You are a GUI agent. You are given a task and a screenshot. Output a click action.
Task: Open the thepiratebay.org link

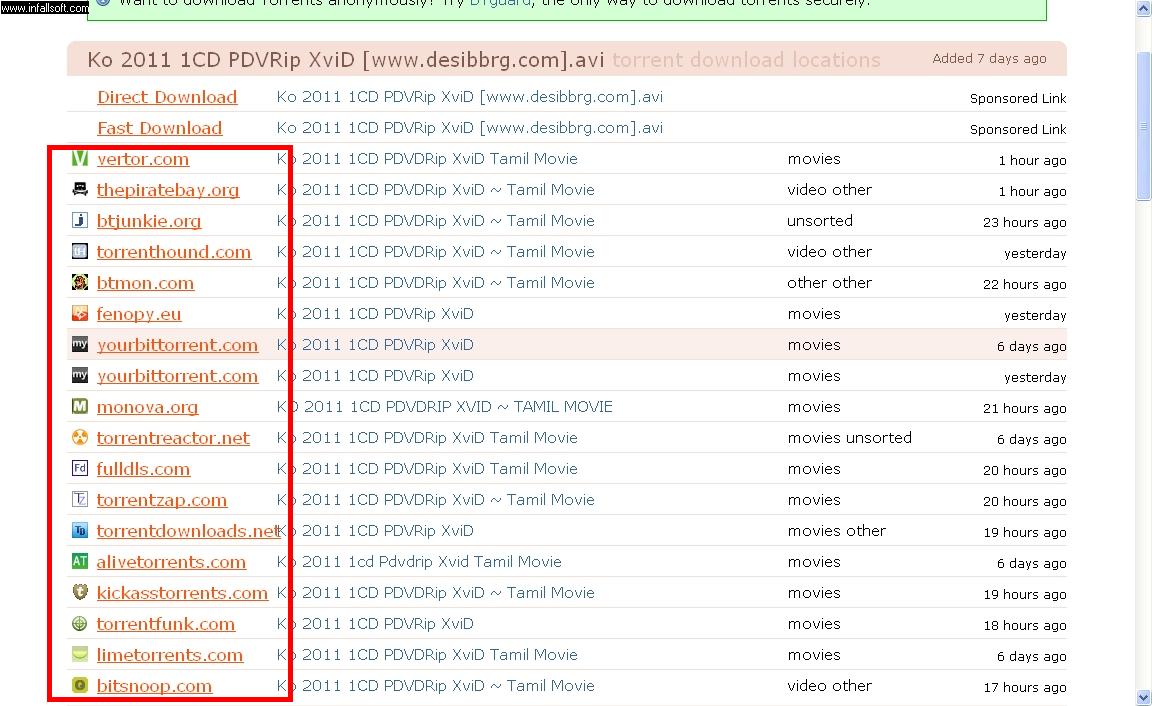point(168,190)
